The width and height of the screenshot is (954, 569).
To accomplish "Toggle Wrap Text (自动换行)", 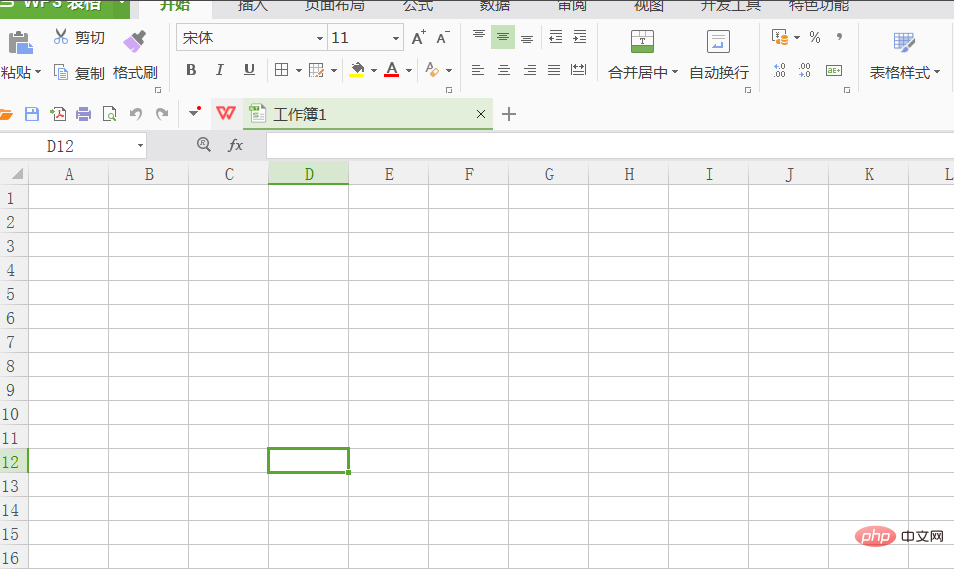I will click(x=718, y=55).
